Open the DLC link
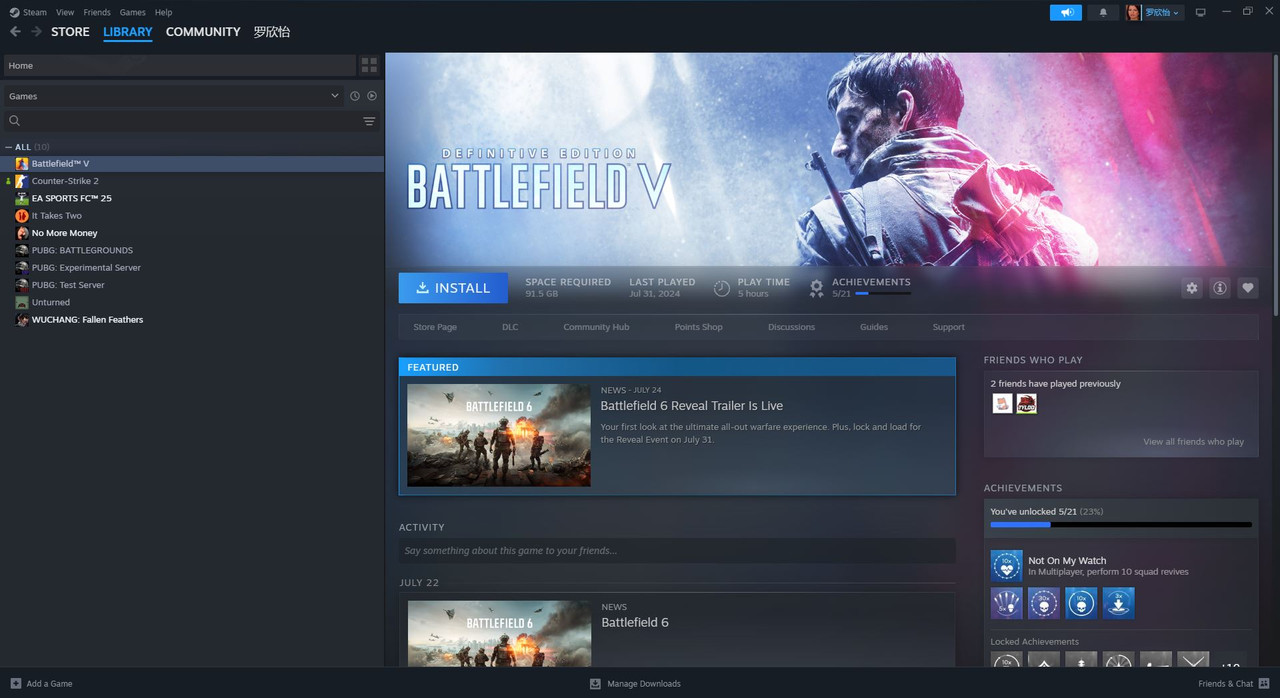Image resolution: width=1280 pixels, height=698 pixels. coord(510,327)
